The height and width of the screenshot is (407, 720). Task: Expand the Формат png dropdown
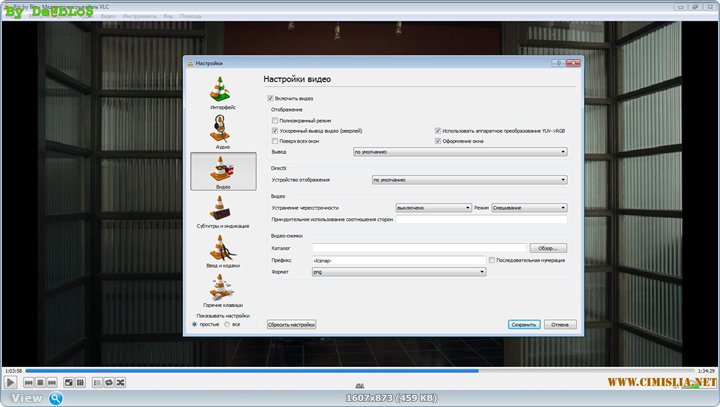click(398, 271)
